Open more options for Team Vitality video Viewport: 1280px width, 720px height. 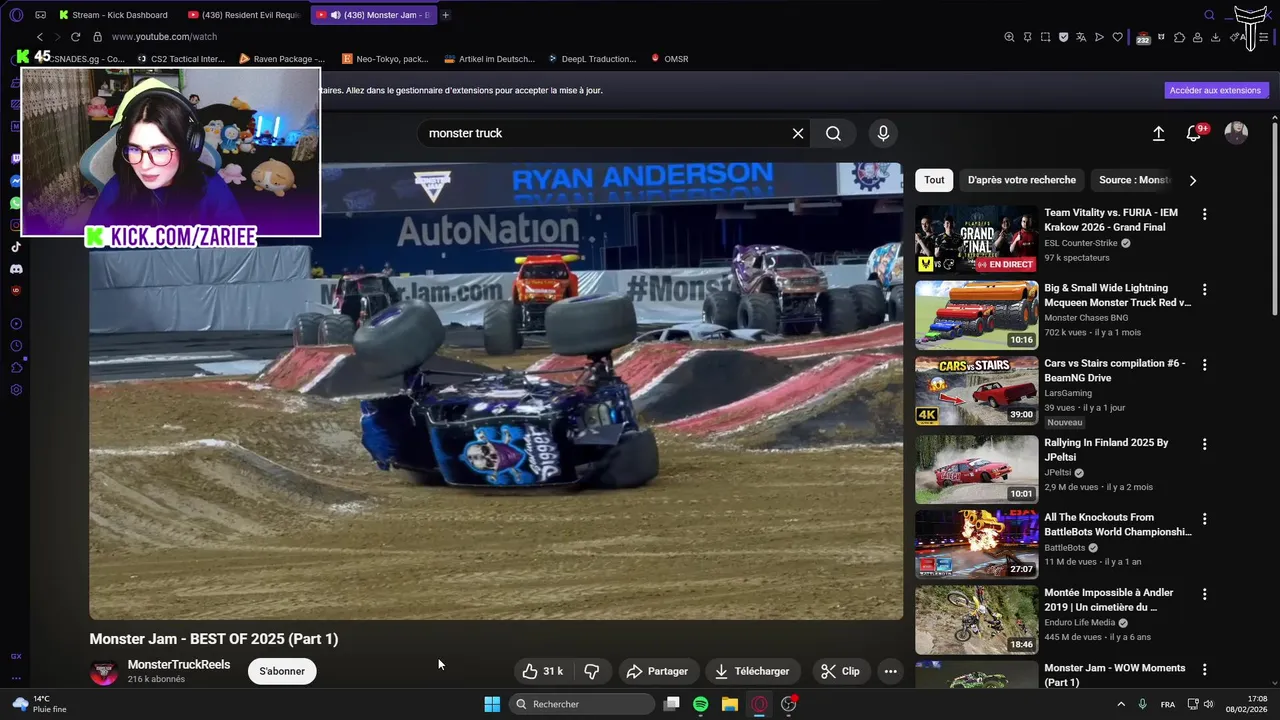point(1204,214)
